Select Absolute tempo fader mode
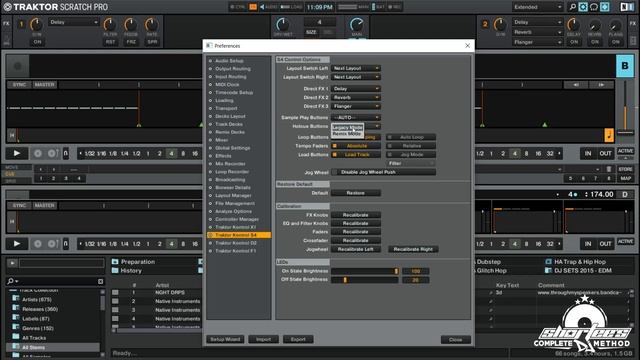Image resolution: width=640 pixels, height=360 pixels. pos(356,146)
